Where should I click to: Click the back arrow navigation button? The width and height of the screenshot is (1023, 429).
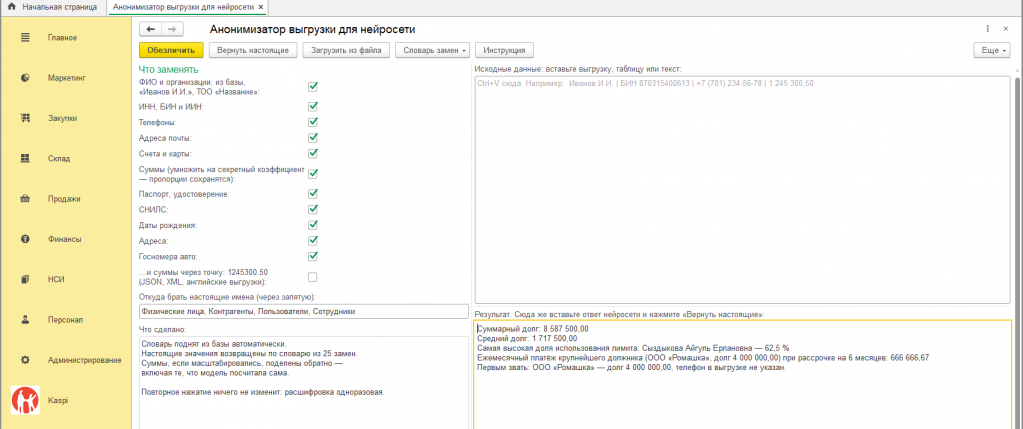[x=151, y=29]
